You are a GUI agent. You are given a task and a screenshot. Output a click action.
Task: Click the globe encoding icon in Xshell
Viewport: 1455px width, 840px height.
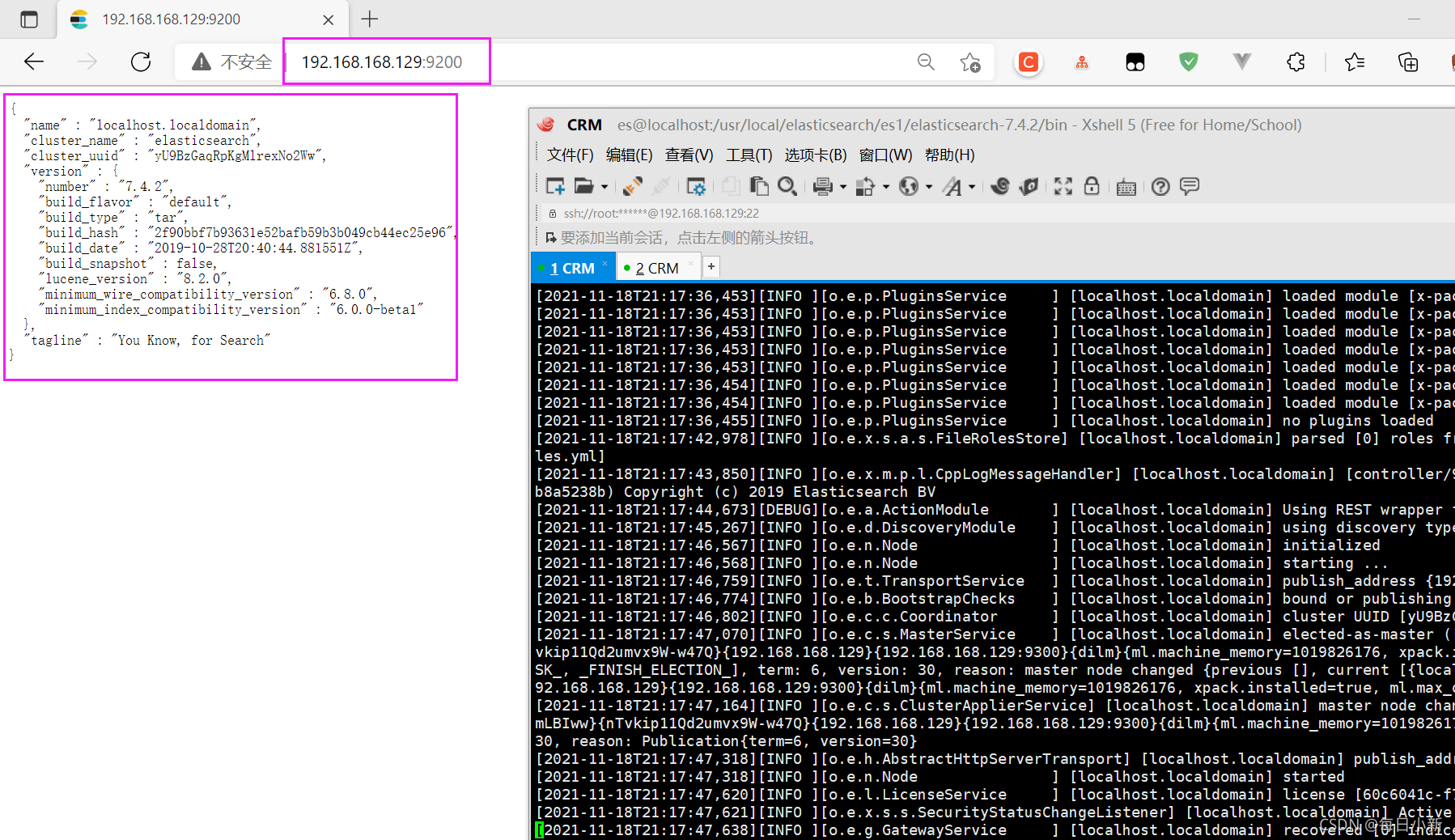(909, 187)
